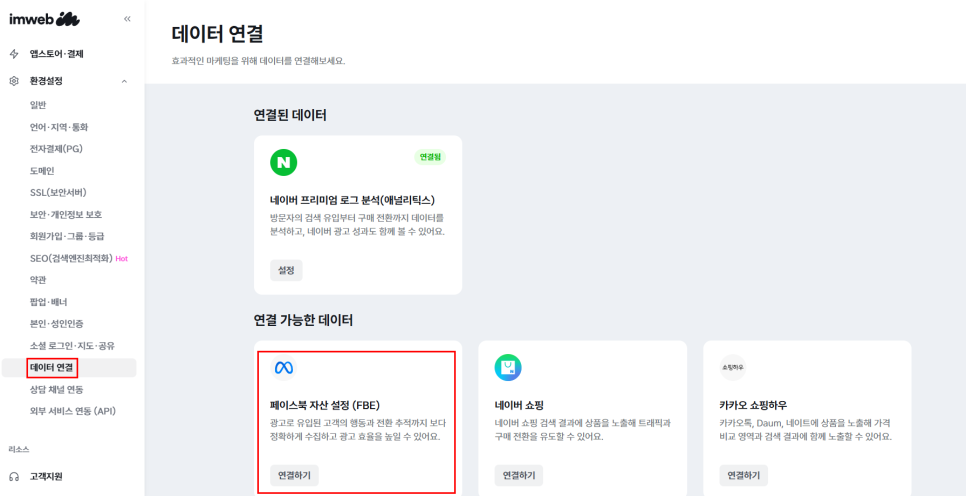Collapse the sidebar with double-chevron icon

[127, 19]
